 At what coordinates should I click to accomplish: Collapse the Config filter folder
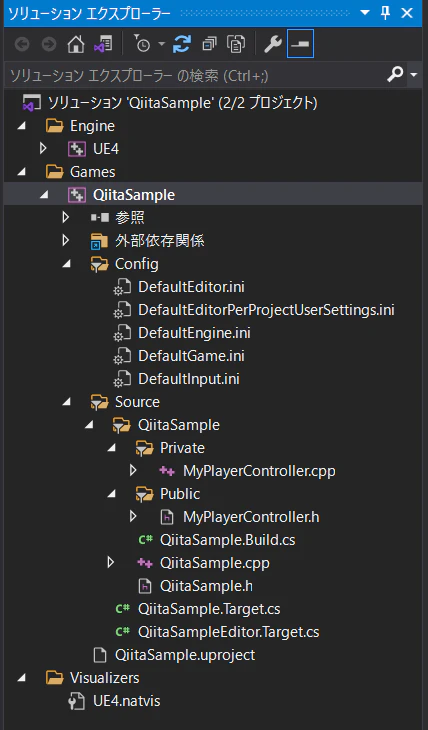tap(67, 264)
